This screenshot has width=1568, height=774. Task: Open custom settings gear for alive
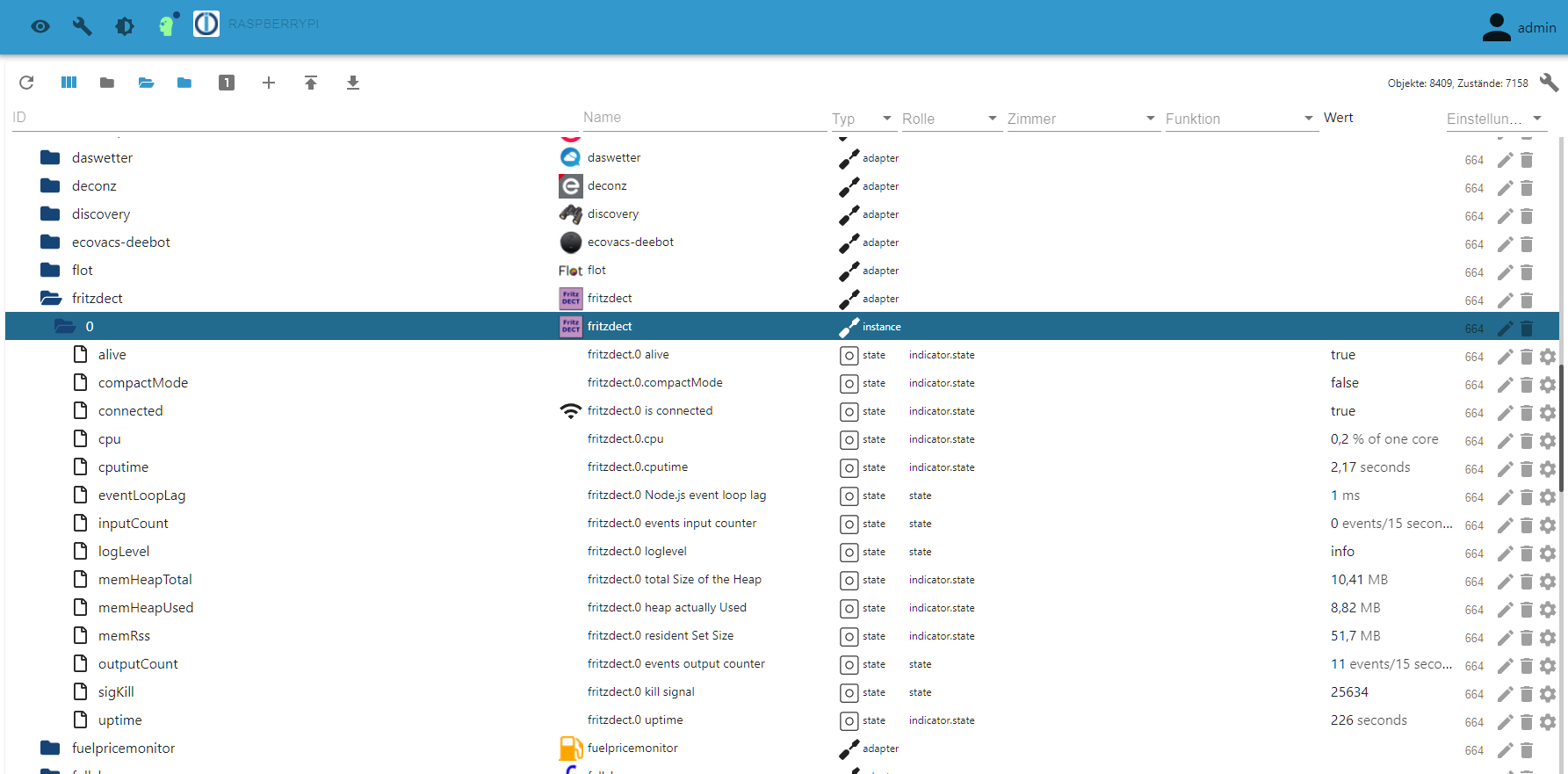coord(1548,357)
